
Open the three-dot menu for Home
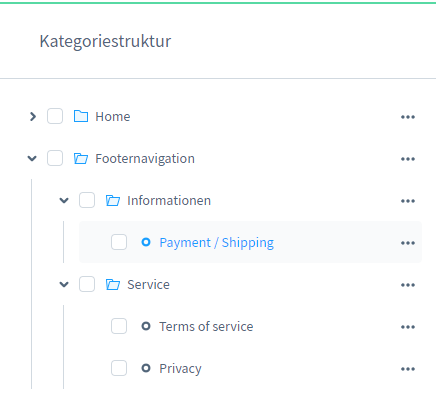tap(408, 117)
